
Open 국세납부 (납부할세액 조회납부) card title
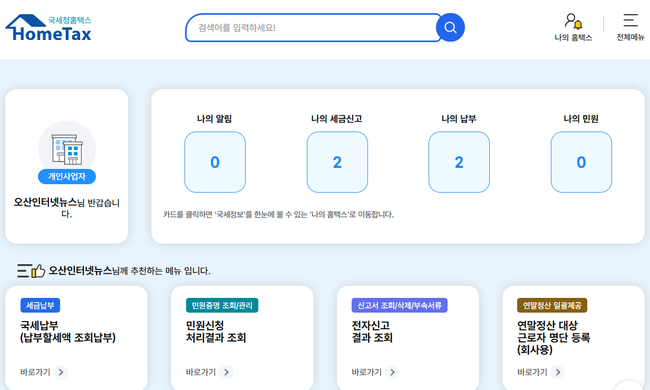point(68,332)
